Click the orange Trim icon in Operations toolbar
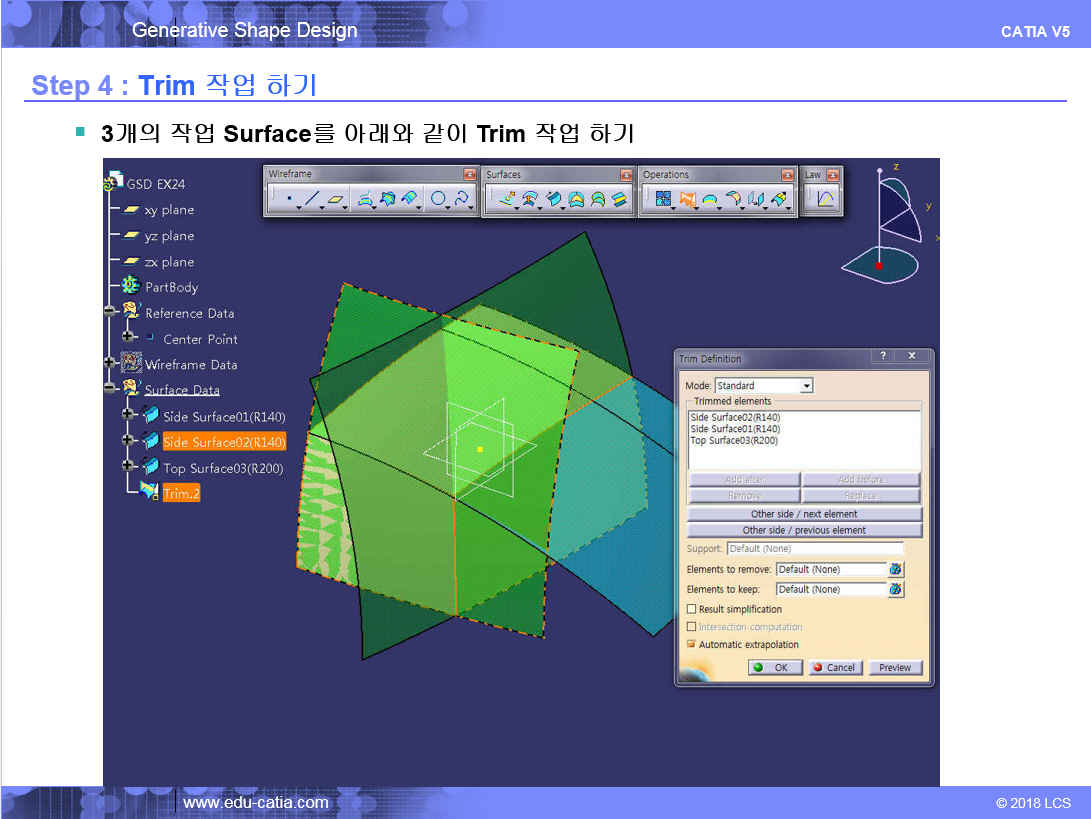This screenshot has height=819, width=1091. [687, 199]
